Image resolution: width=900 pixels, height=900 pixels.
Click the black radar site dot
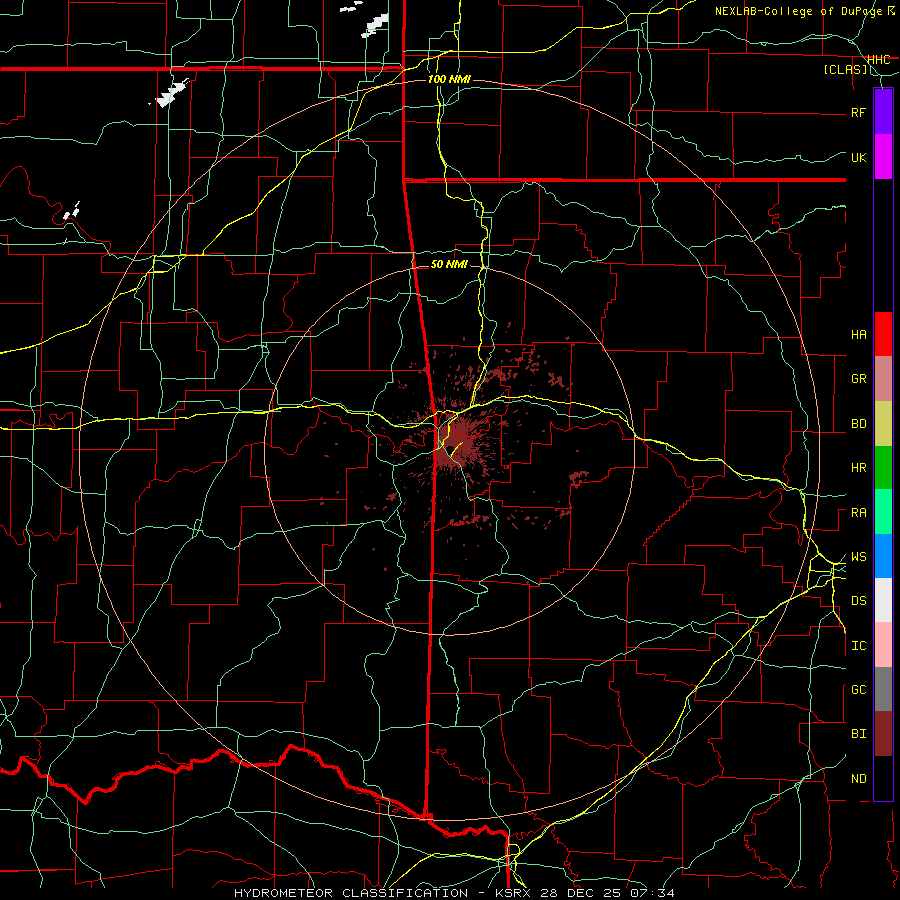click(x=451, y=449)
